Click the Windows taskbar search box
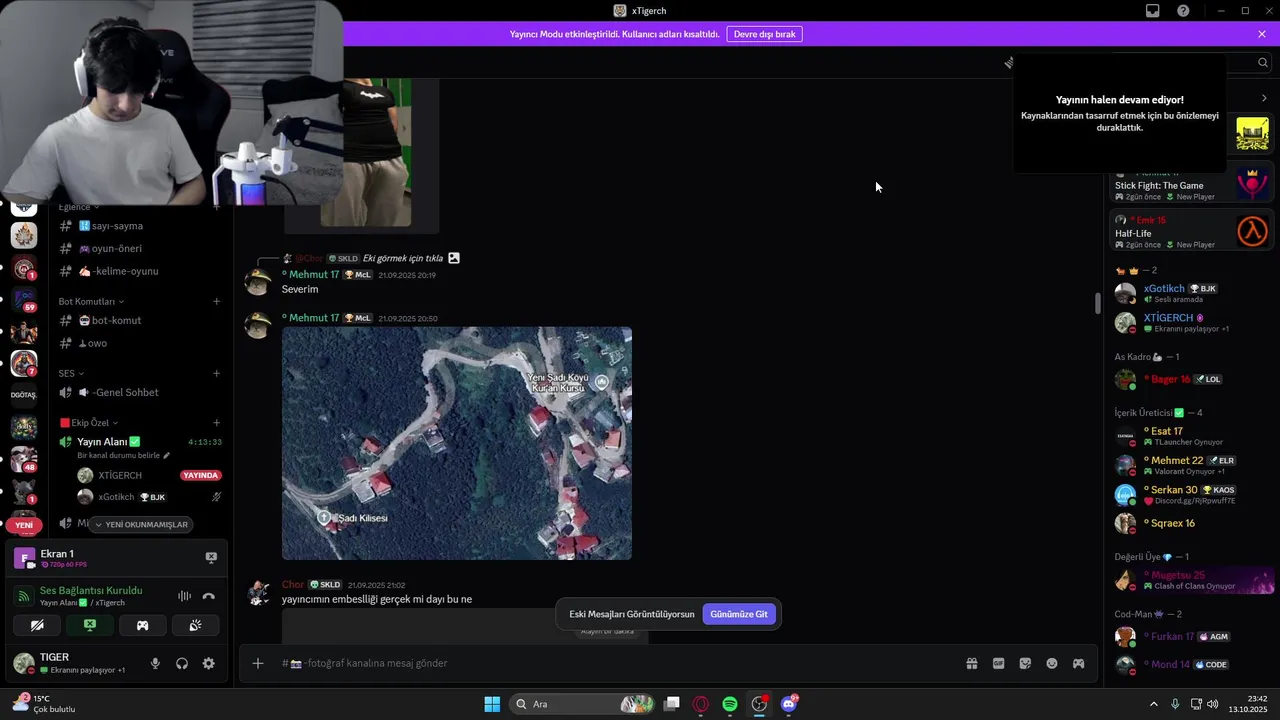The height and width of the screenshot is (720, 1280). pos(580,704)
